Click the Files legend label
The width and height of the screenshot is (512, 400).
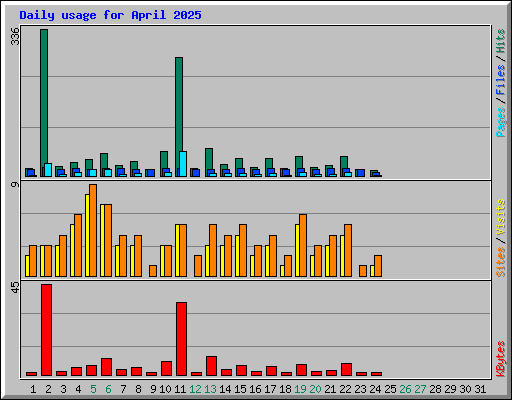point(500,80)
